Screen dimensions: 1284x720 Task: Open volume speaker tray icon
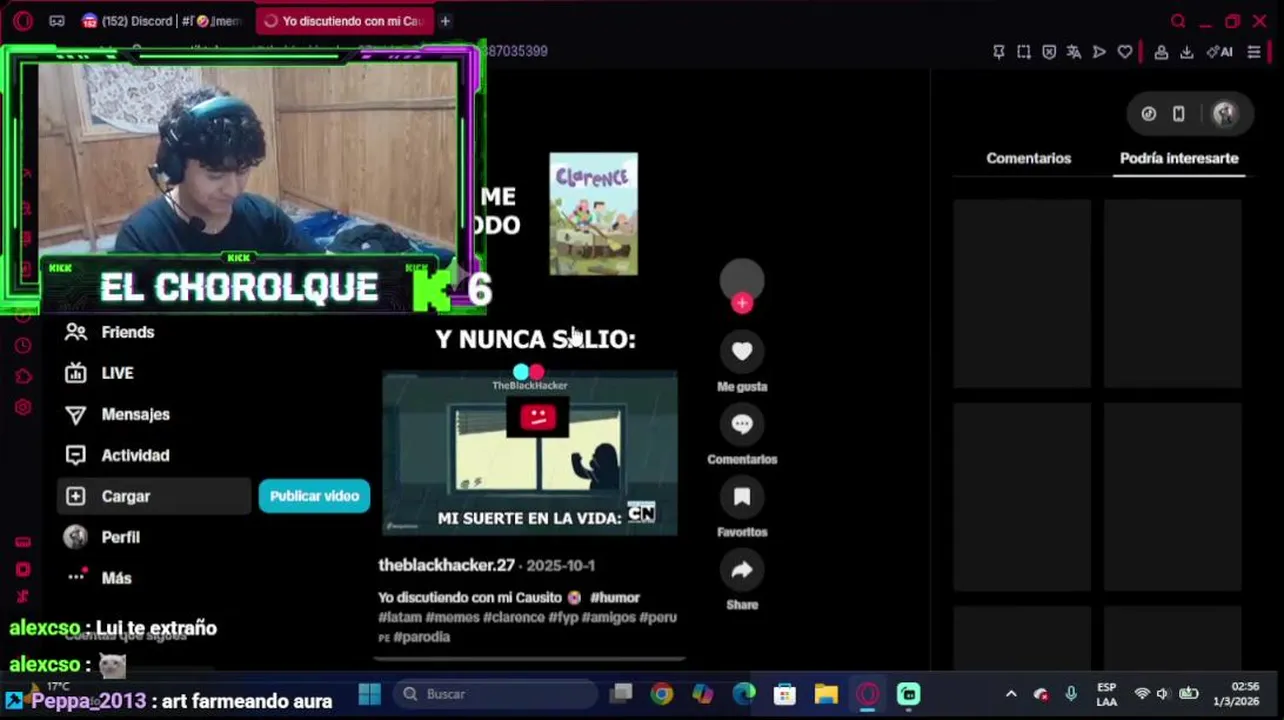click(1163, 694)
